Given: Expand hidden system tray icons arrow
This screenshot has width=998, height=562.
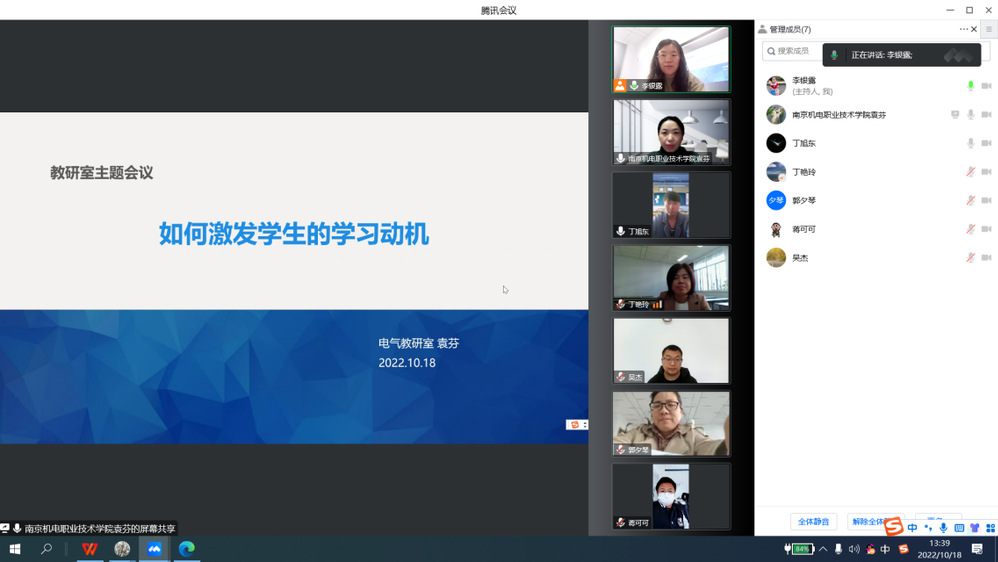Looking at the screenshot, I should [x=823, y=549].
